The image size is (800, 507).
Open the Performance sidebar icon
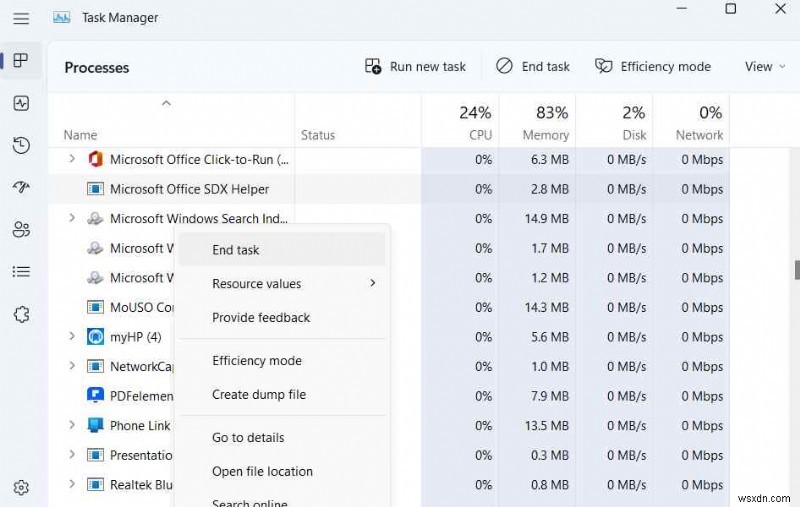coord(21,103)
